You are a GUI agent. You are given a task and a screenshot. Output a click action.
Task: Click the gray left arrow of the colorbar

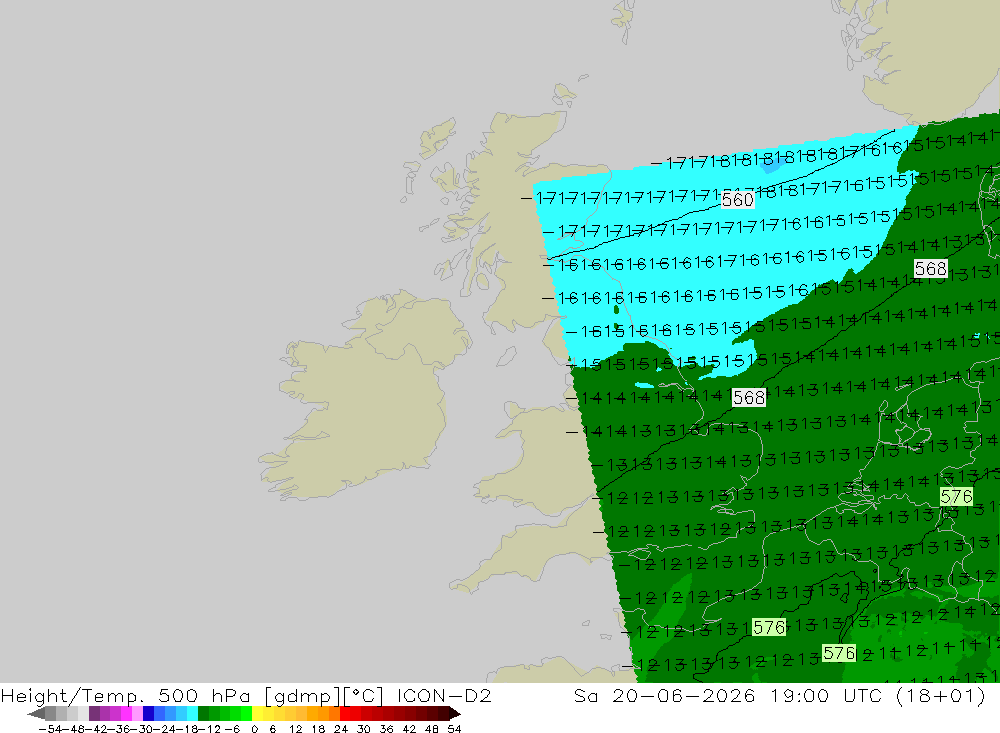36,713
